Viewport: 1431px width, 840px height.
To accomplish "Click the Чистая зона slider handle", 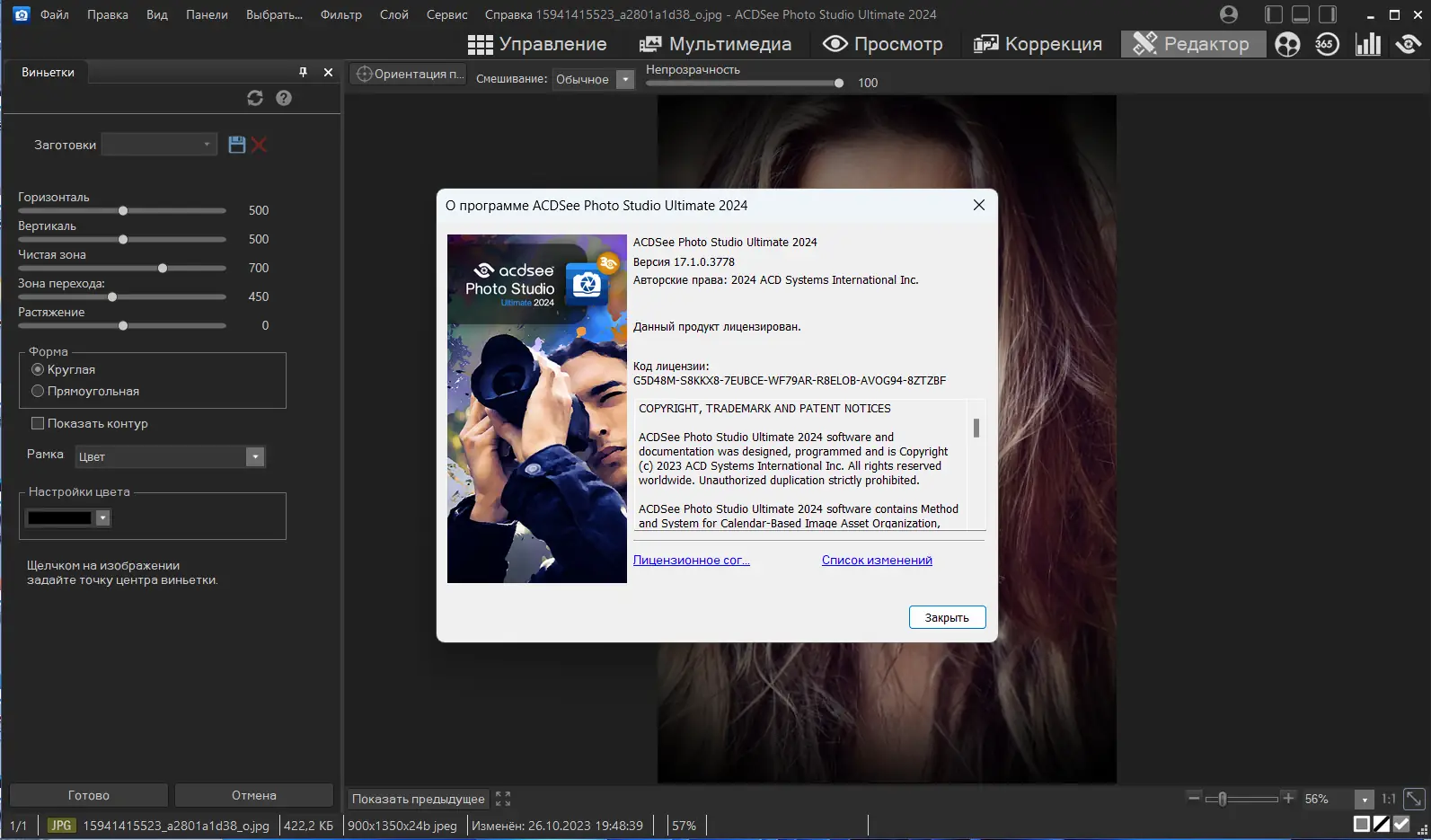I will 163,269.
